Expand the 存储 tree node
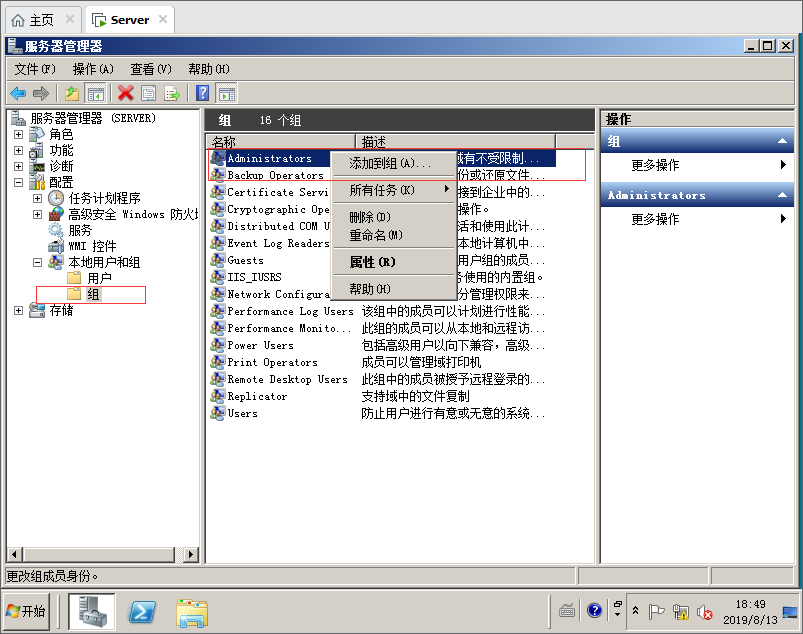 (x=18, y=310)
